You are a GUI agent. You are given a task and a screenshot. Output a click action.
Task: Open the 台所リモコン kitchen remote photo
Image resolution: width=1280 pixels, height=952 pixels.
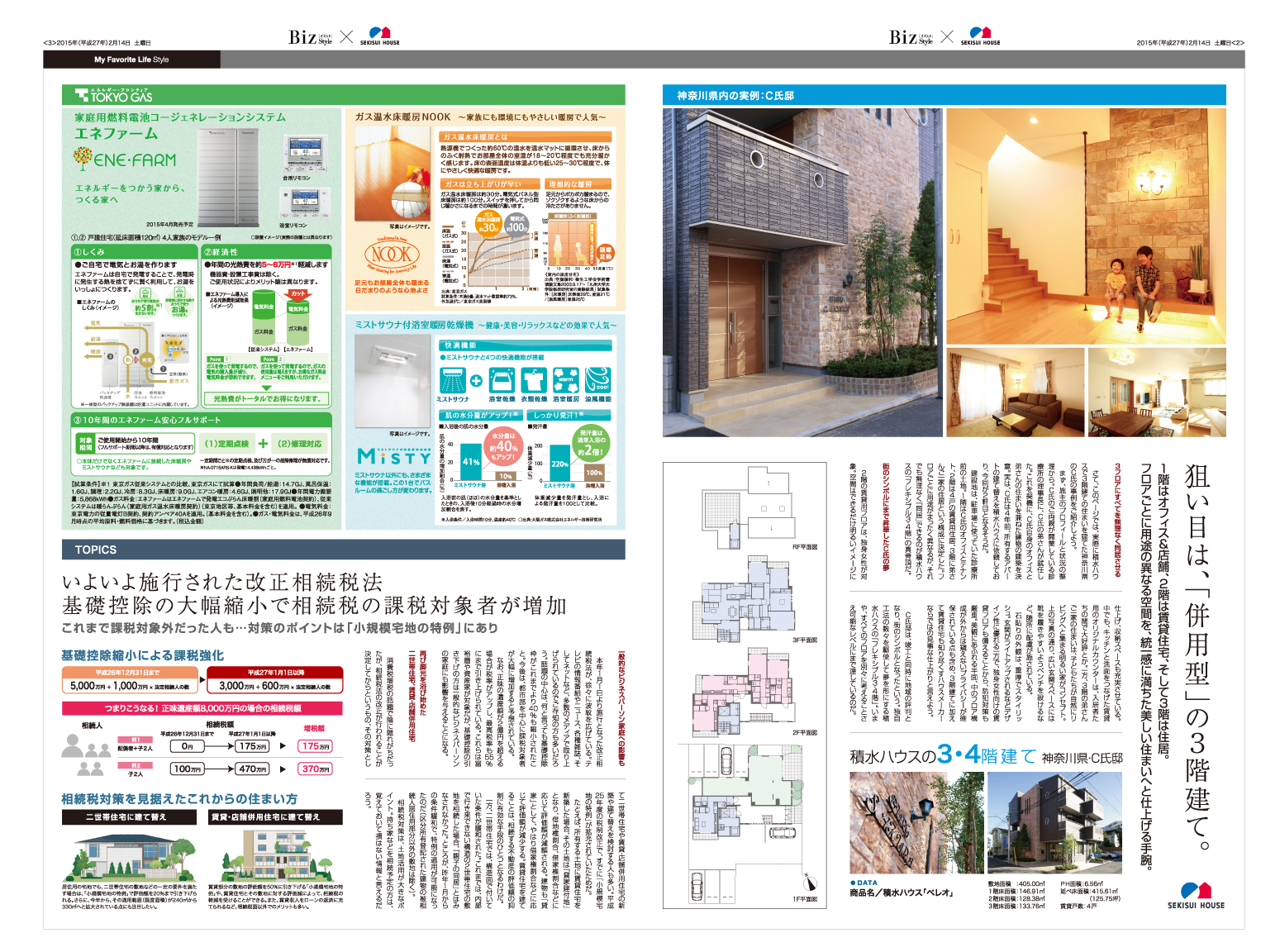pos(305,154)
